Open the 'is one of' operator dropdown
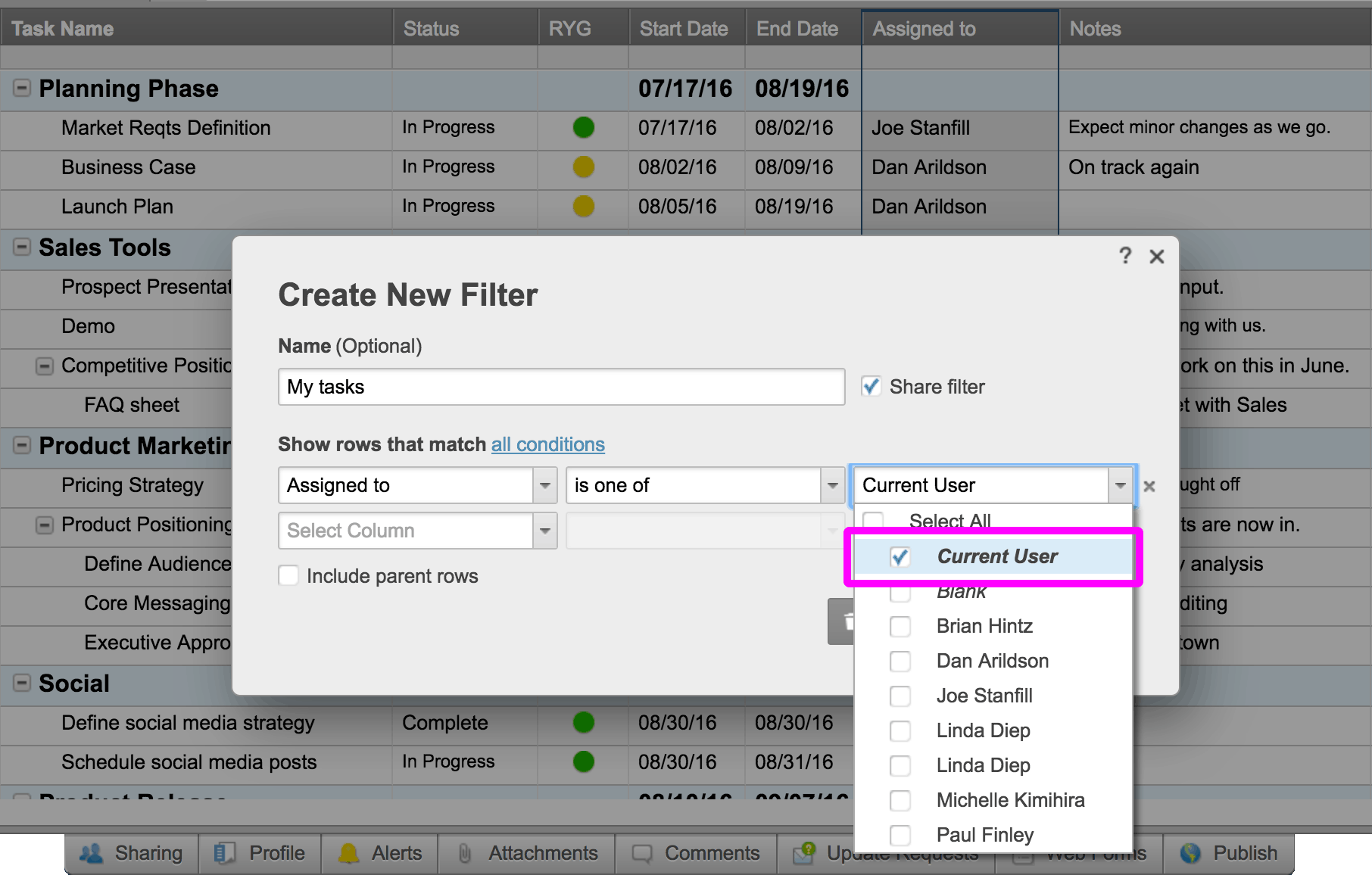Screen dimensions: 1372x875 (x=832, y=485)
